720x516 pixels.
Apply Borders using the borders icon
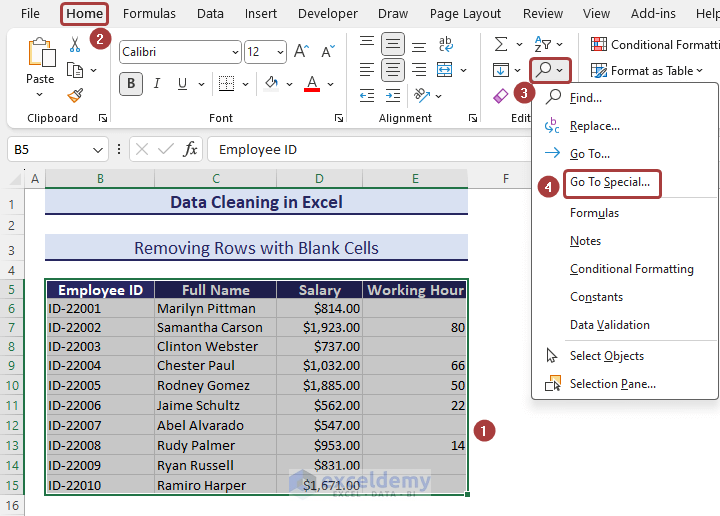[x=226, y=84]
